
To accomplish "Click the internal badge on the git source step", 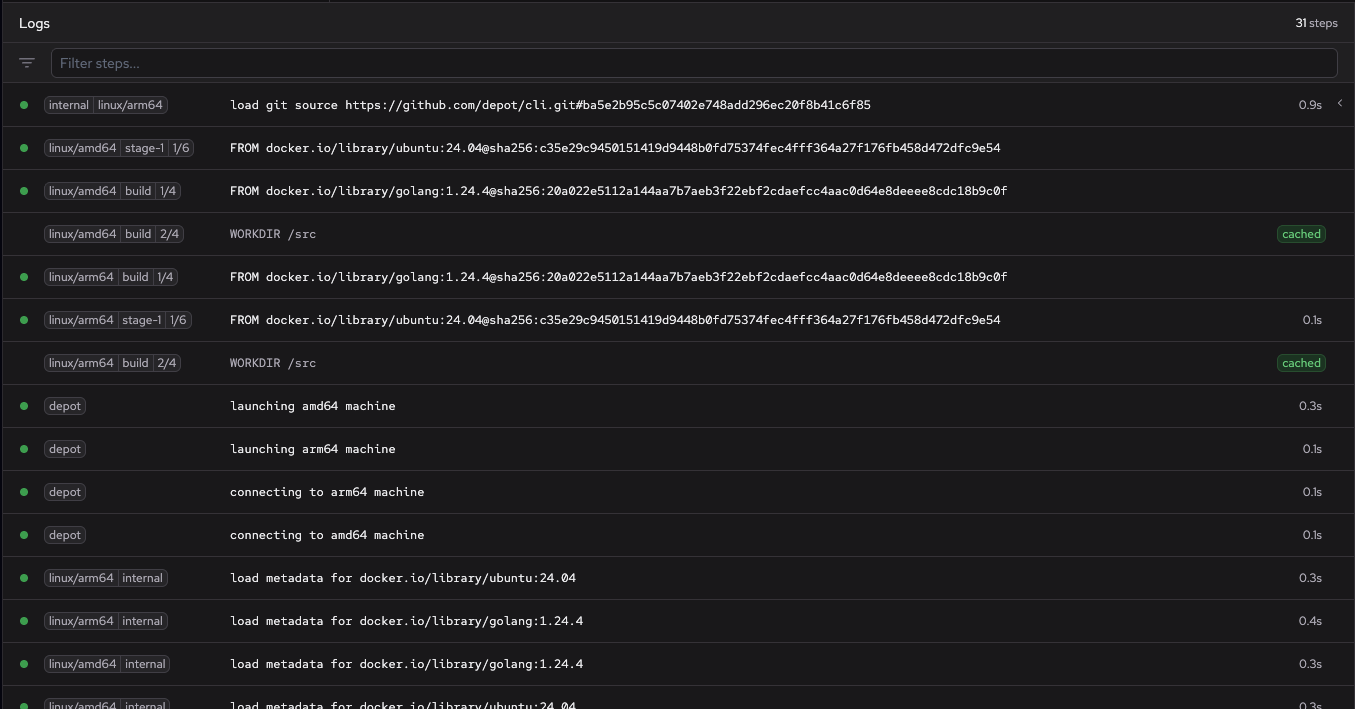I will 68,105.
